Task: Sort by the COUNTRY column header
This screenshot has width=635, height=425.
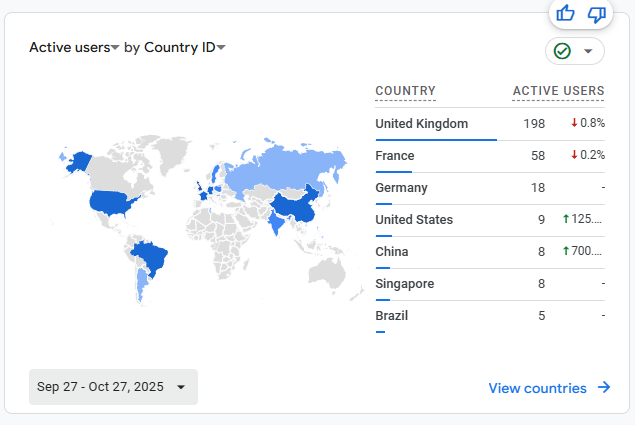Action: pyautogui.click(x=405, y=92)
